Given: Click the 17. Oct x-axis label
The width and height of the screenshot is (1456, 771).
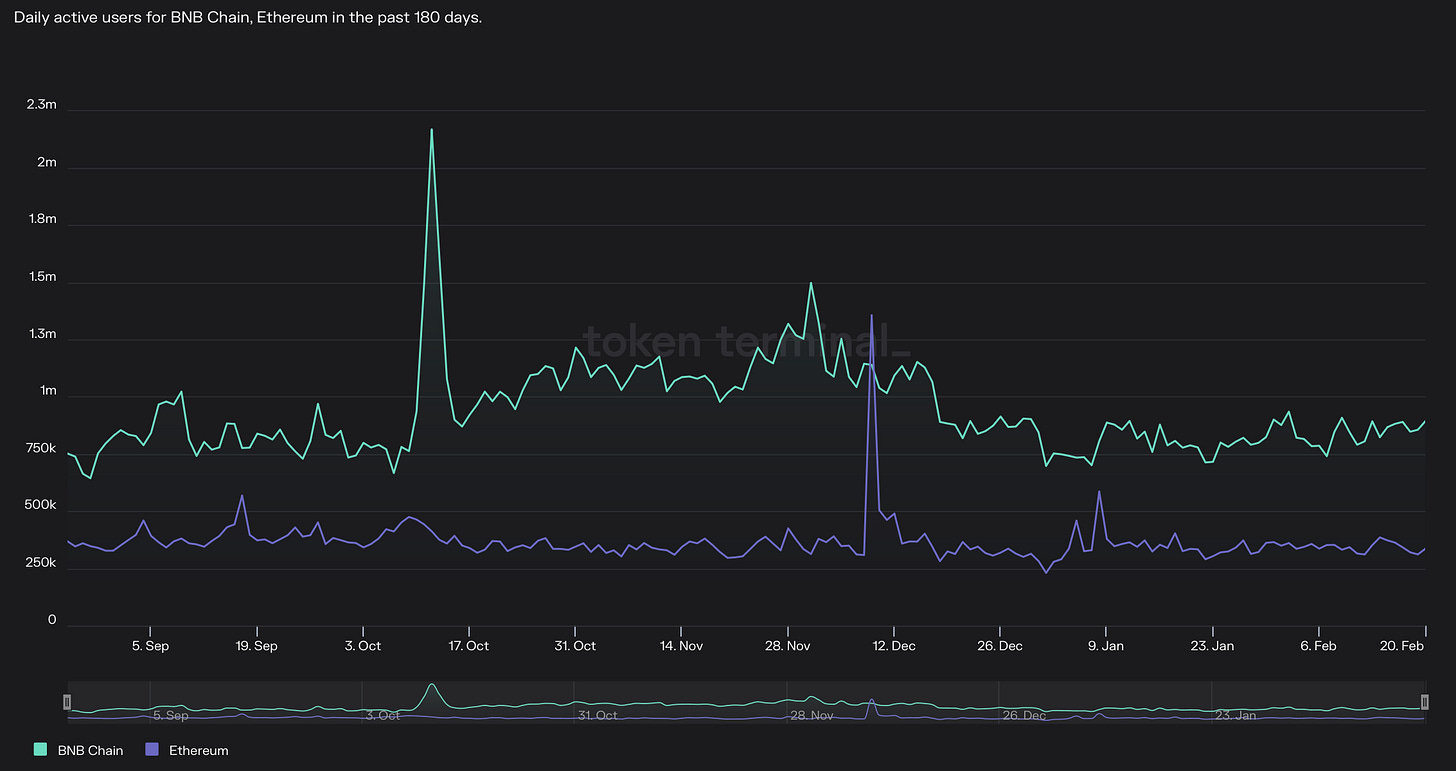Looking at the screenshot, I should 469,646.
